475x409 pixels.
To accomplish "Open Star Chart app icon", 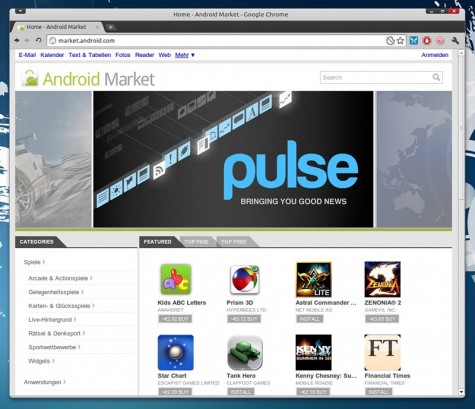I will (176, 352).
